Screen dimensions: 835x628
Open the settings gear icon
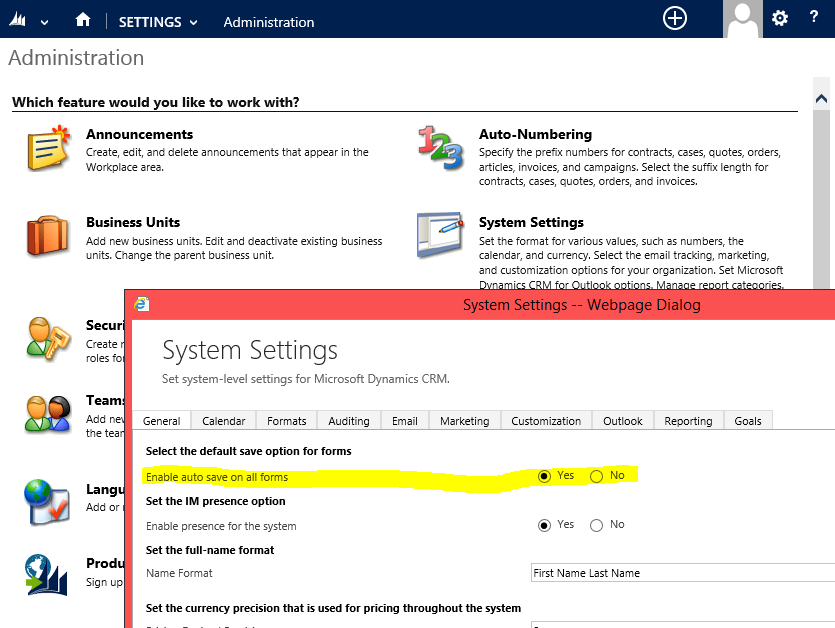780,19
